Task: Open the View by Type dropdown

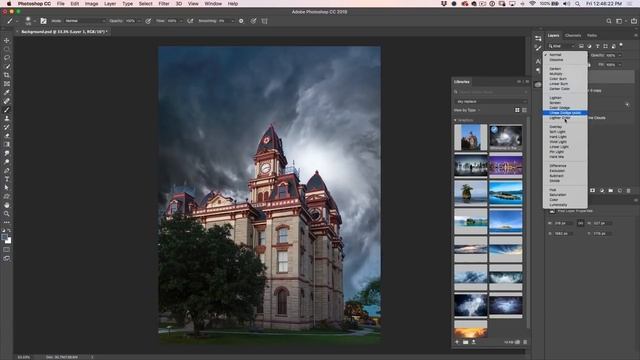Action: click(467, 110)
